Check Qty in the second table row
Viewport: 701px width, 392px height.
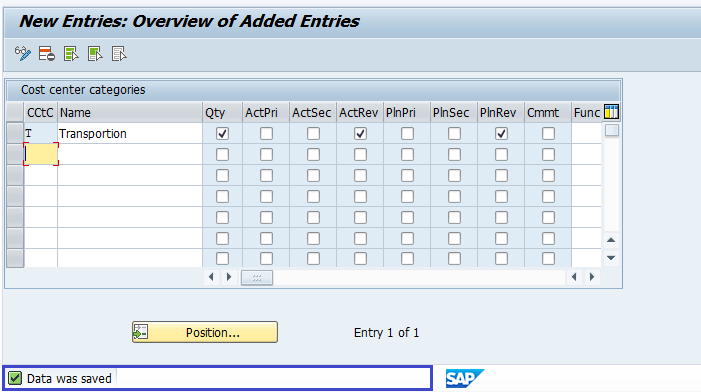tap(222, 155)
